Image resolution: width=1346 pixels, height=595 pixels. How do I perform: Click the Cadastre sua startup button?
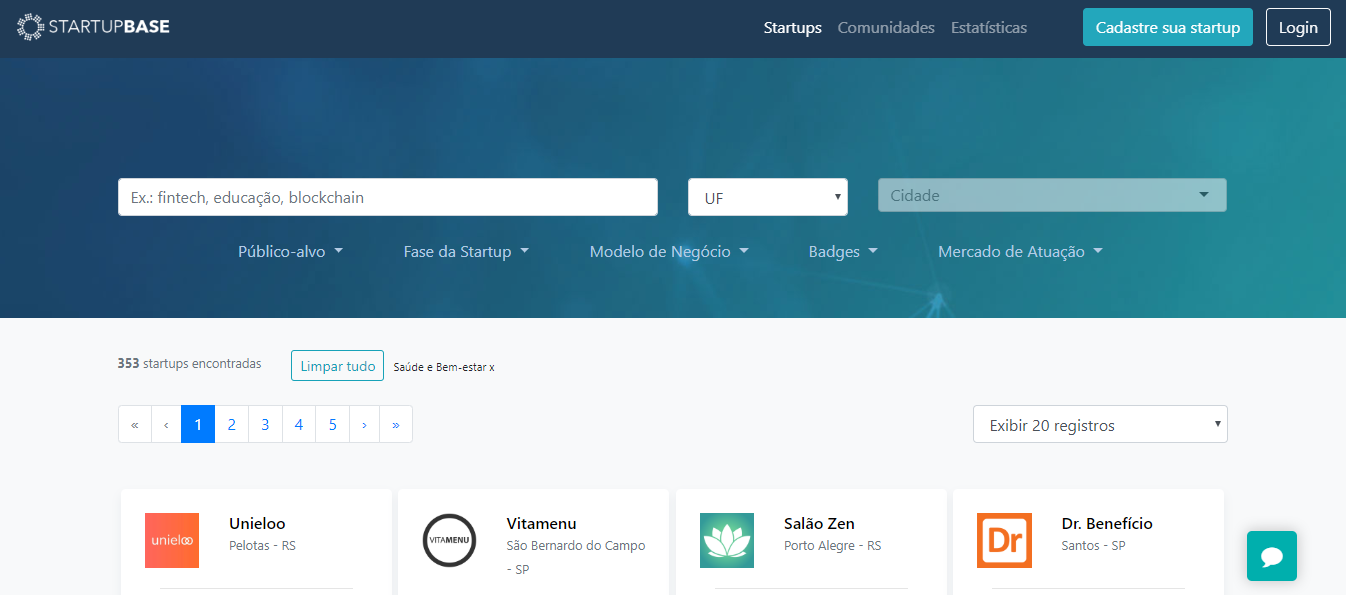[1168, 27]
